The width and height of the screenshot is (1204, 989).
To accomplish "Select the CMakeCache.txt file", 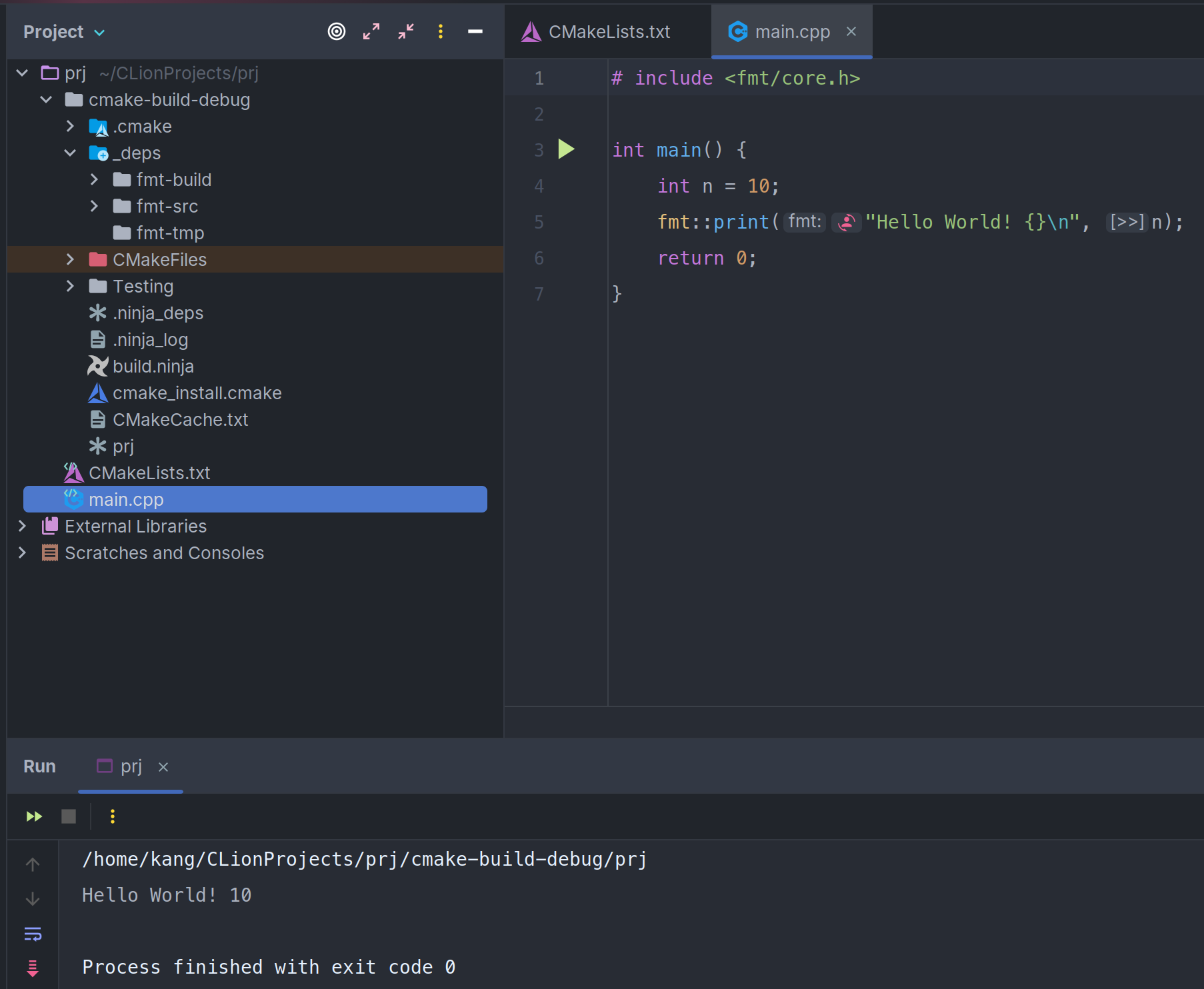I will coord(181,419).
